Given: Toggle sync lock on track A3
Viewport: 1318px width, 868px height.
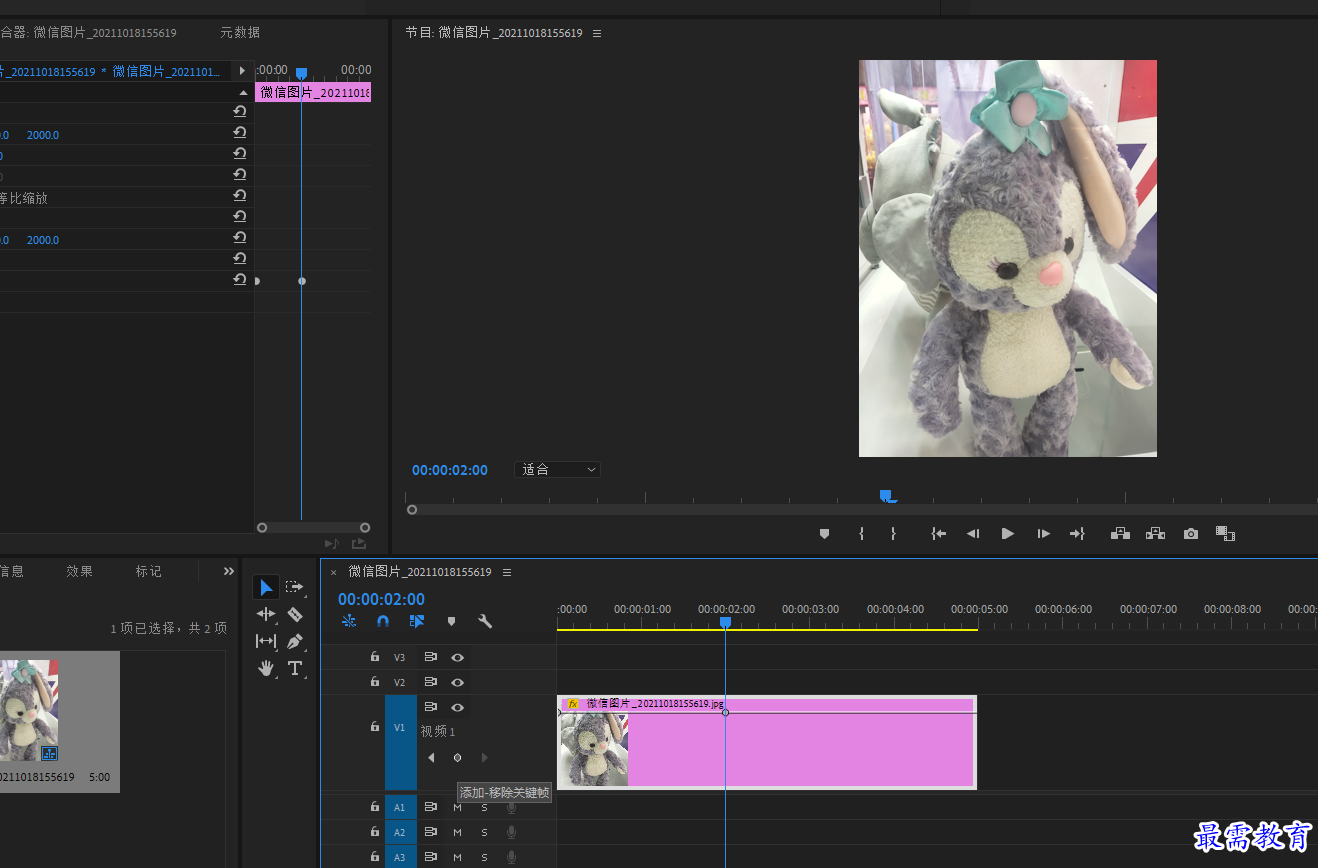Looking at the screenshot, I should [431, 857].
